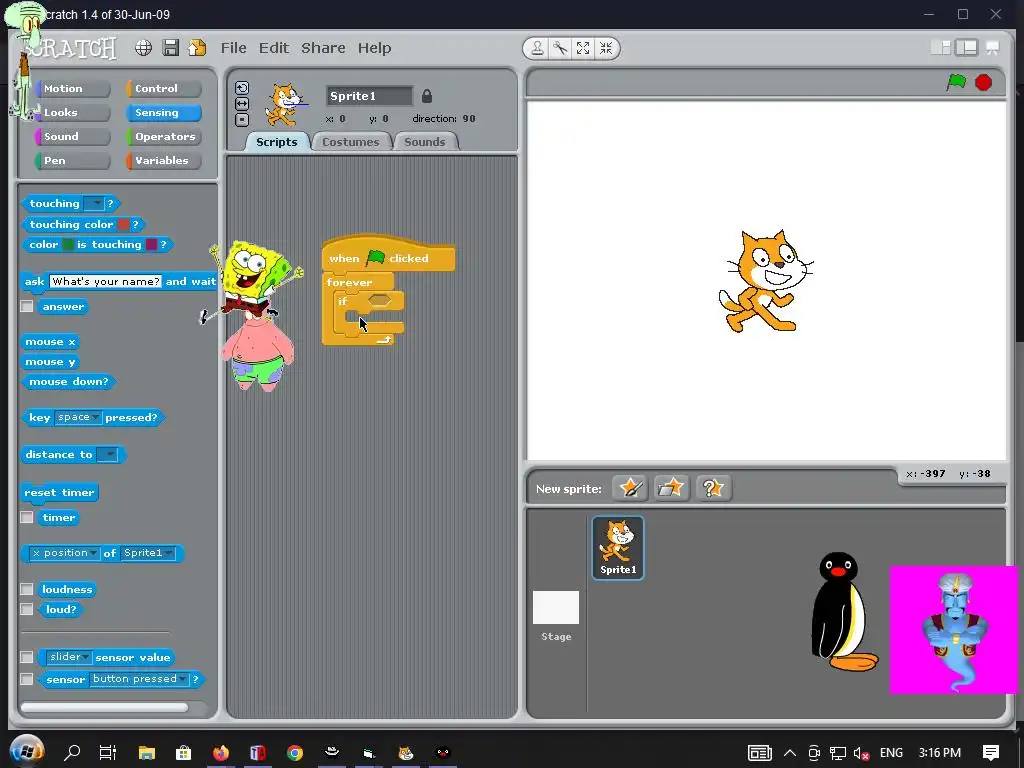The image size is (1024, 768).
Task: Select Sprite1 thumbnail in sprite list
Action: [618, 547]
